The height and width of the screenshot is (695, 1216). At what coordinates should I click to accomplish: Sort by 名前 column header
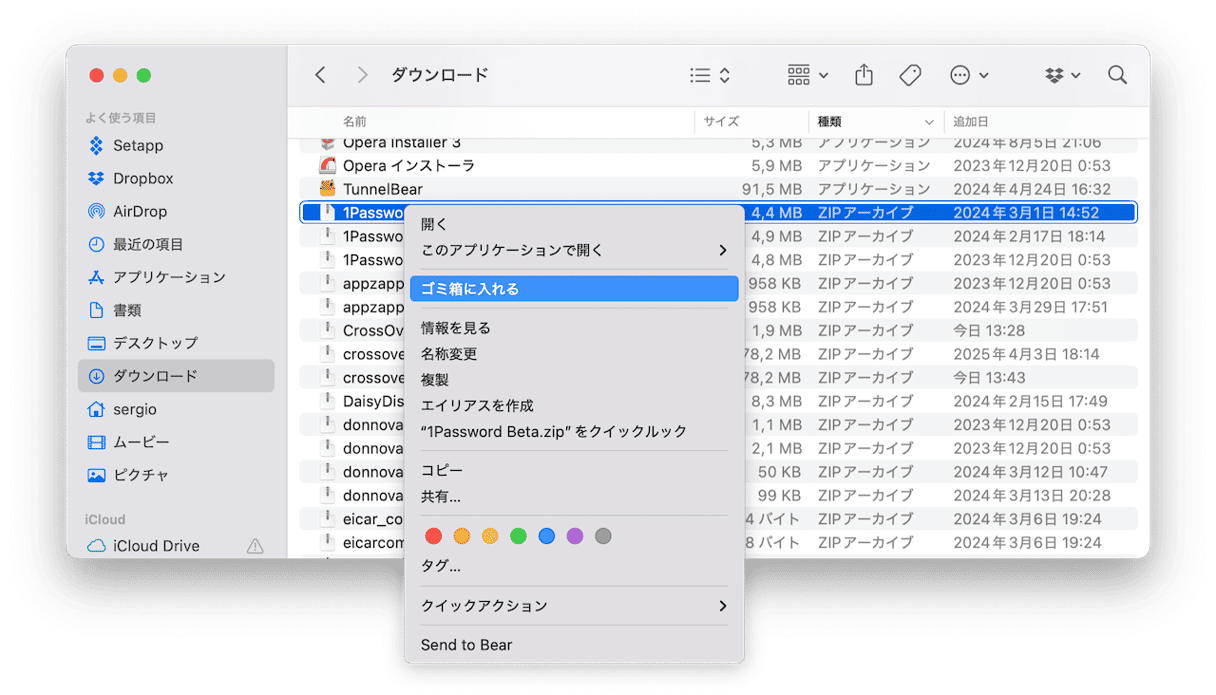coord(355,122)
